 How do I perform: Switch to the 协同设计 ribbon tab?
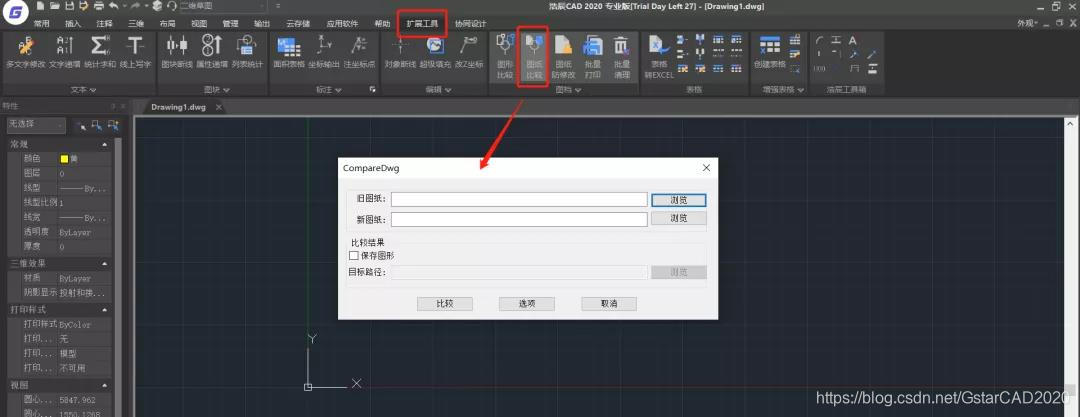tap(470, 23)
